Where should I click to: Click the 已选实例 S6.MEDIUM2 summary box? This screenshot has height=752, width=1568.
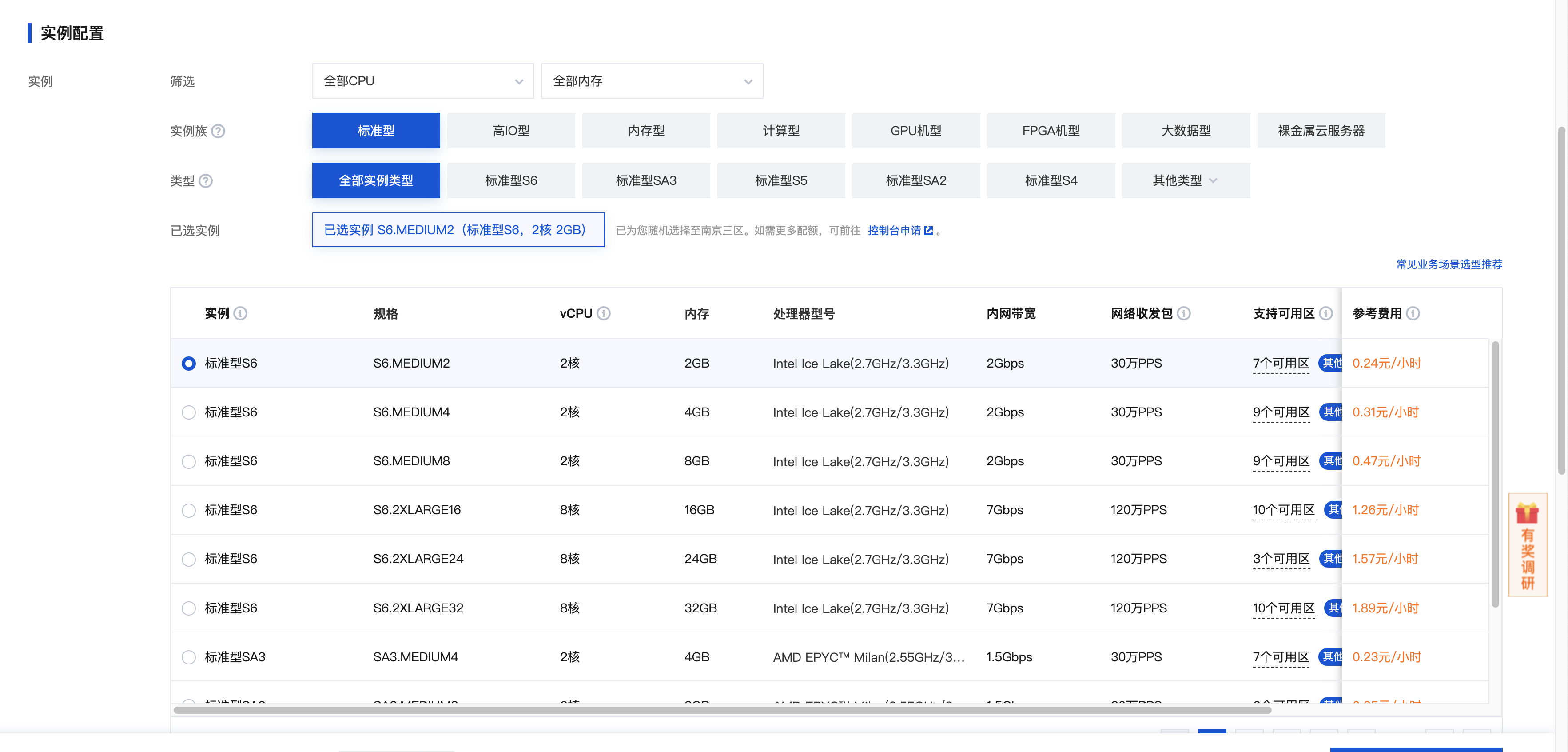pyautogui.click(x=458, y=230)
